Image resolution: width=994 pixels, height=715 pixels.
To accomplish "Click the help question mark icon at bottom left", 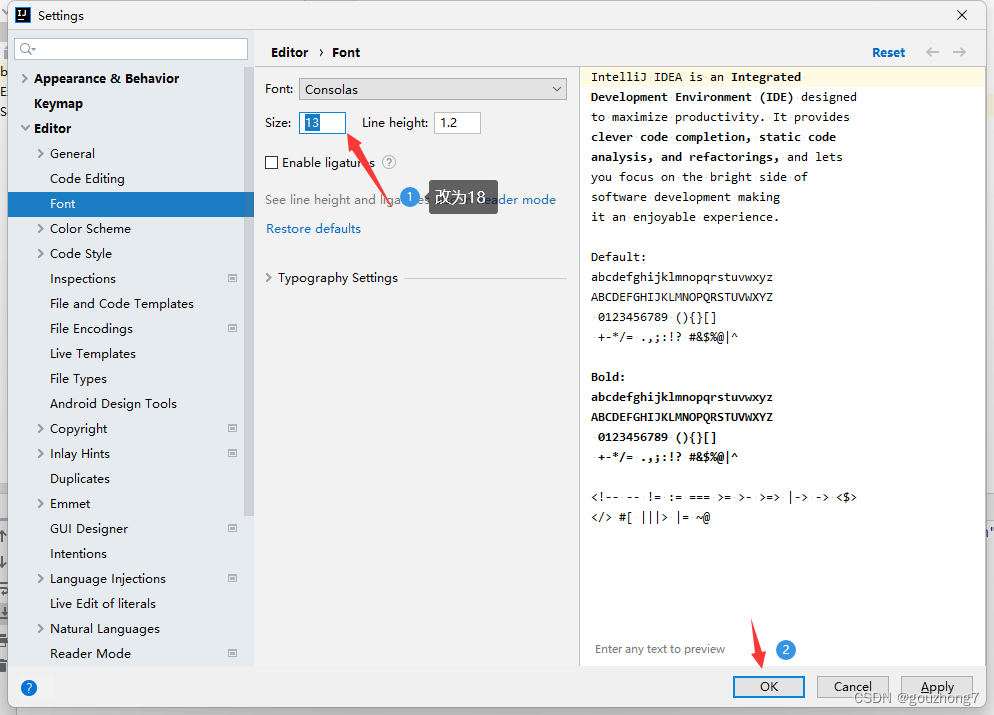I will point(29,688).
